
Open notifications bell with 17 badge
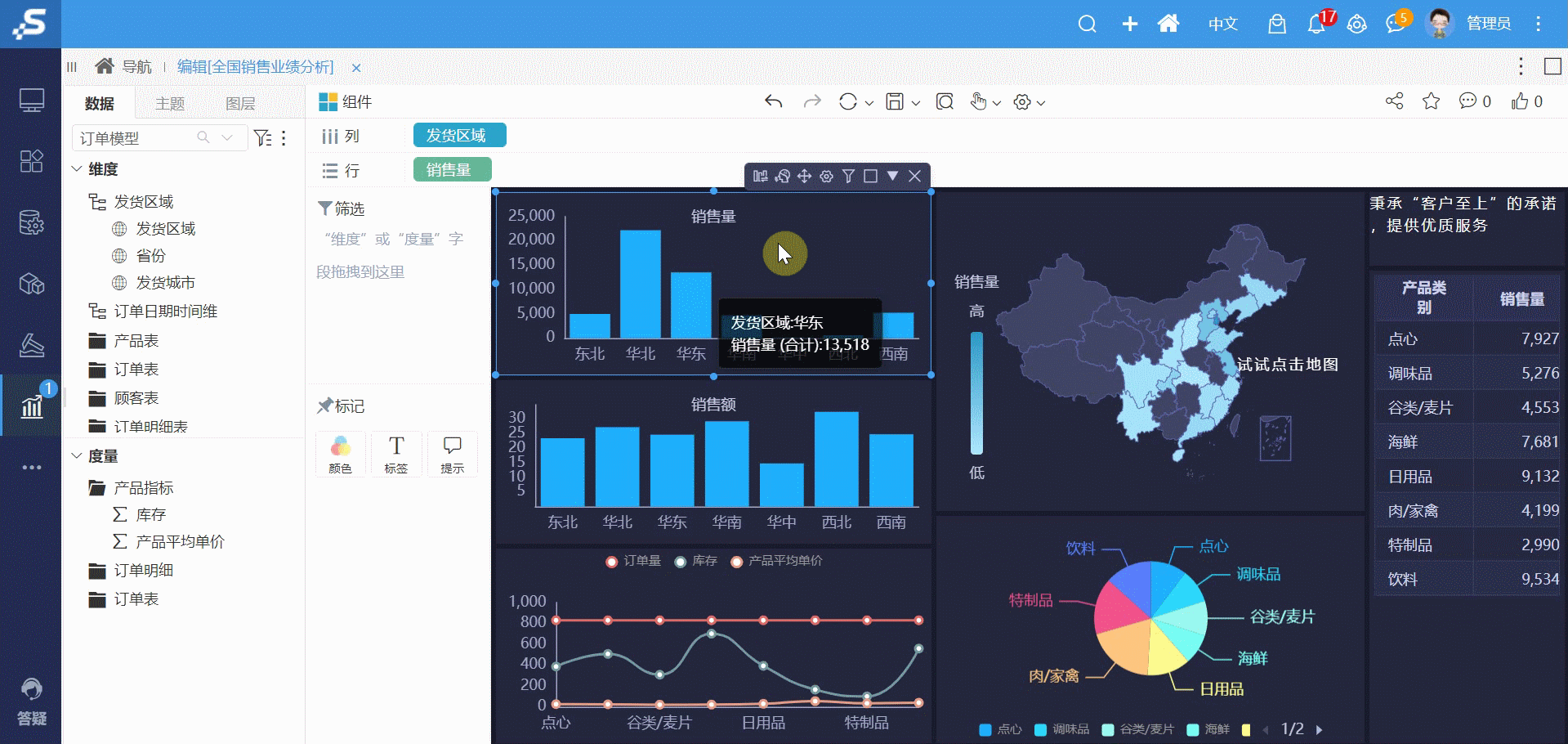point(1316,24)
